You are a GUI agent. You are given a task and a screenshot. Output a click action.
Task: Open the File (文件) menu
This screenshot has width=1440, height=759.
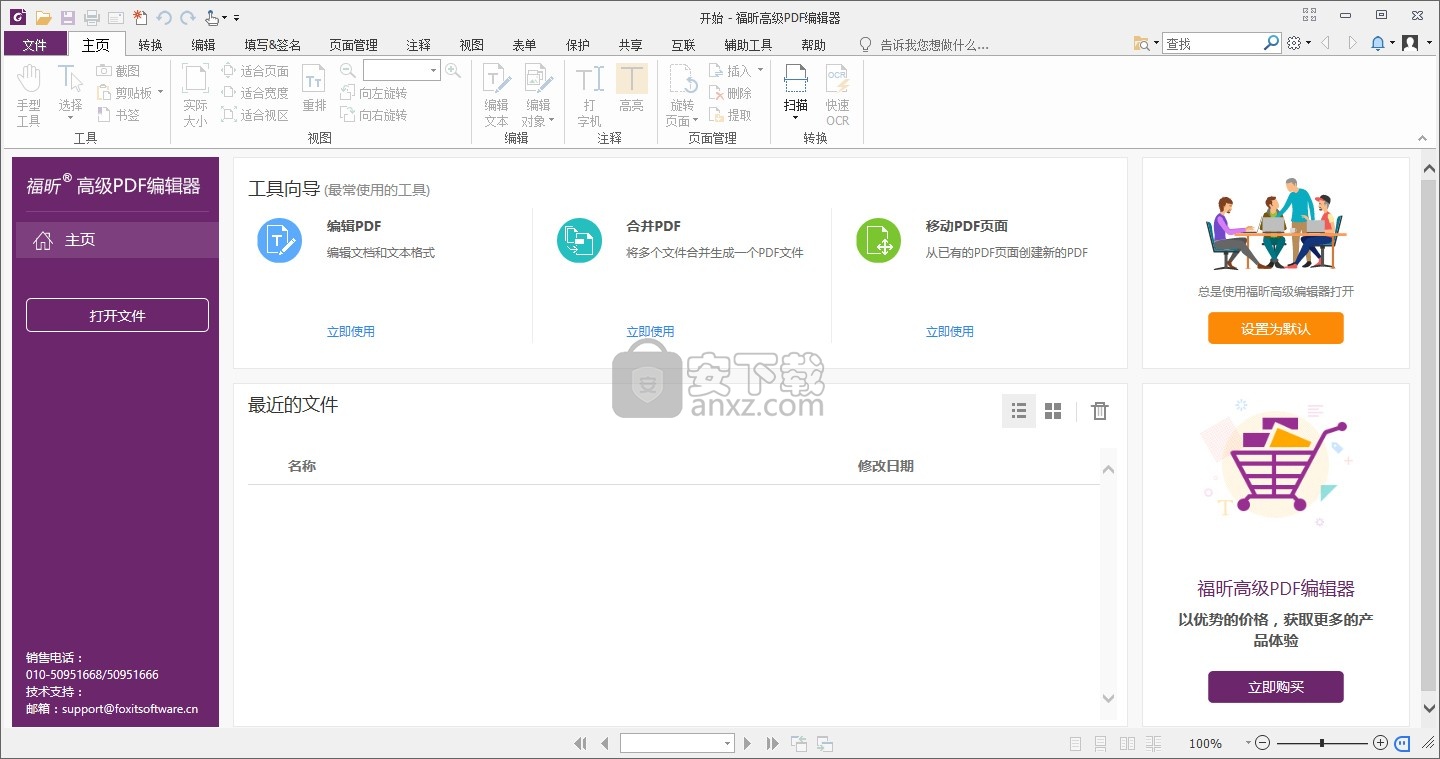pyautogui.click(x=35, y=44)
